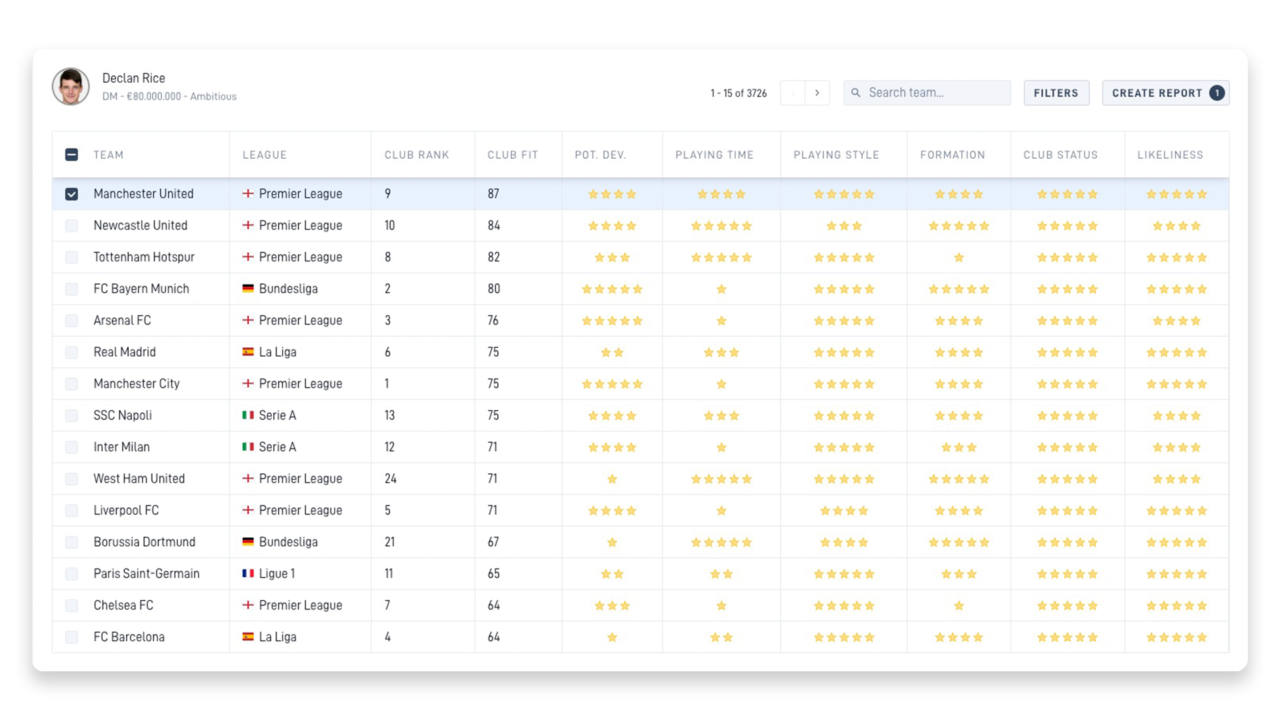The image size is (1280, 720).
Task: Click Manchester United club fit 87
Action: pyautogui.click(x=493, y=194)
